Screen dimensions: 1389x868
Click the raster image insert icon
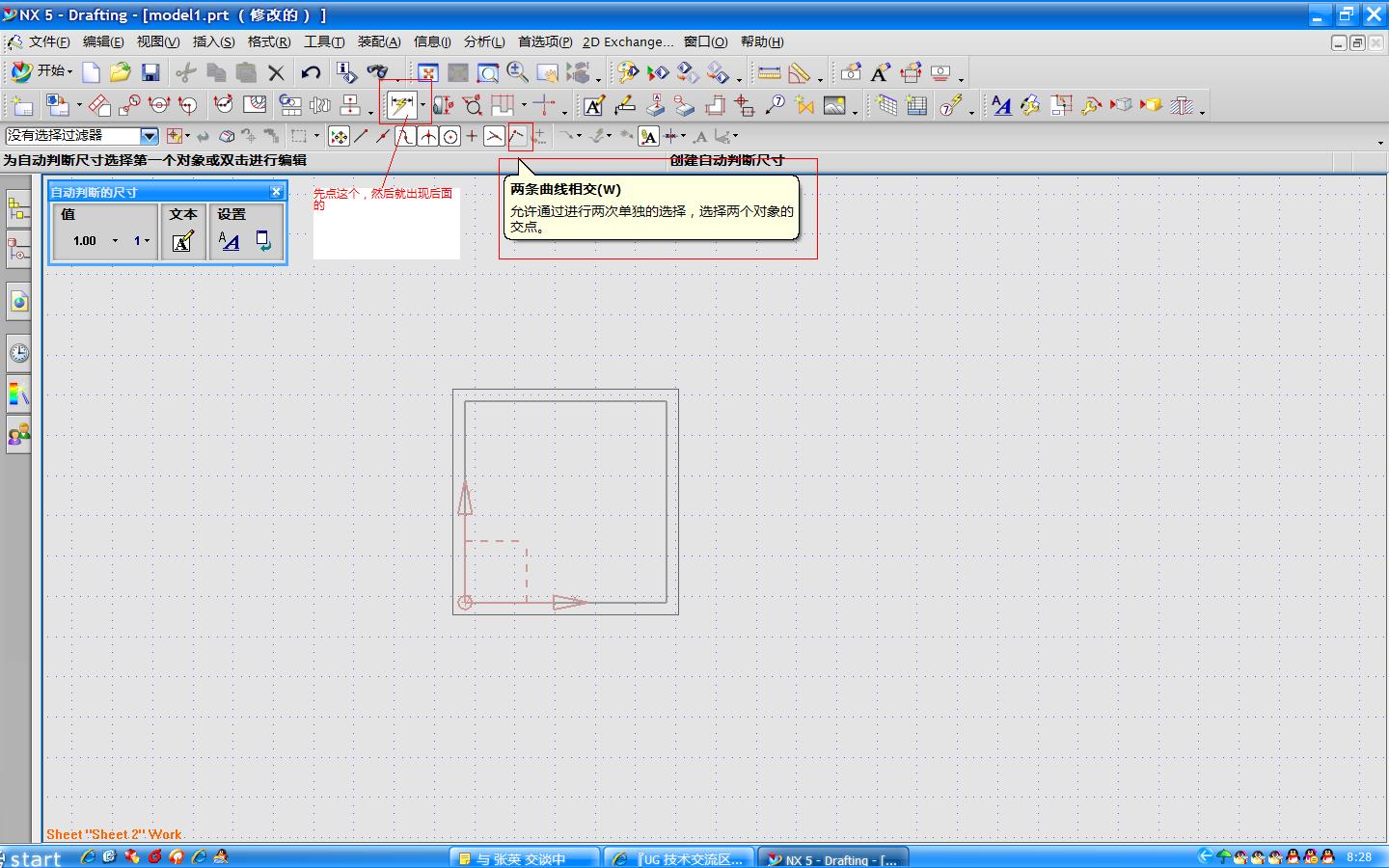pyautogui.click(x=835, y=105)
